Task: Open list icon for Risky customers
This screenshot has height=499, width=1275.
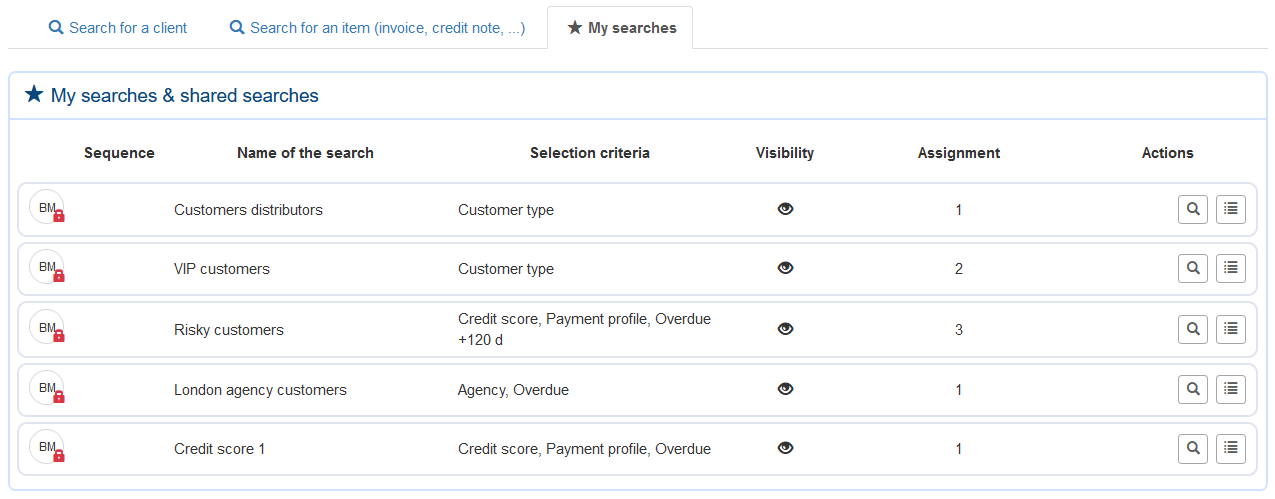Action: click(x=1230, y=328)
